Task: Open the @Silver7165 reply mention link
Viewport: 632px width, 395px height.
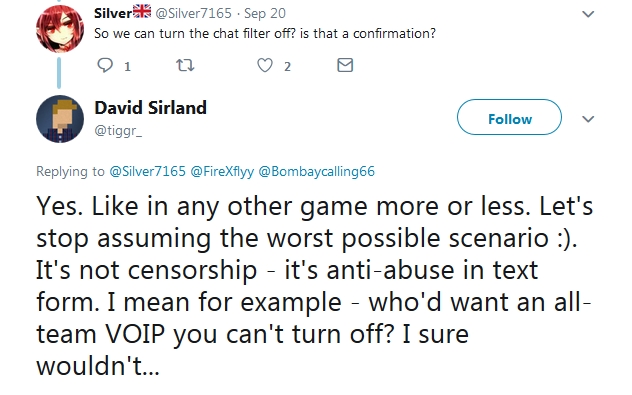Action: pyautogui.click(x=148, y=171)
